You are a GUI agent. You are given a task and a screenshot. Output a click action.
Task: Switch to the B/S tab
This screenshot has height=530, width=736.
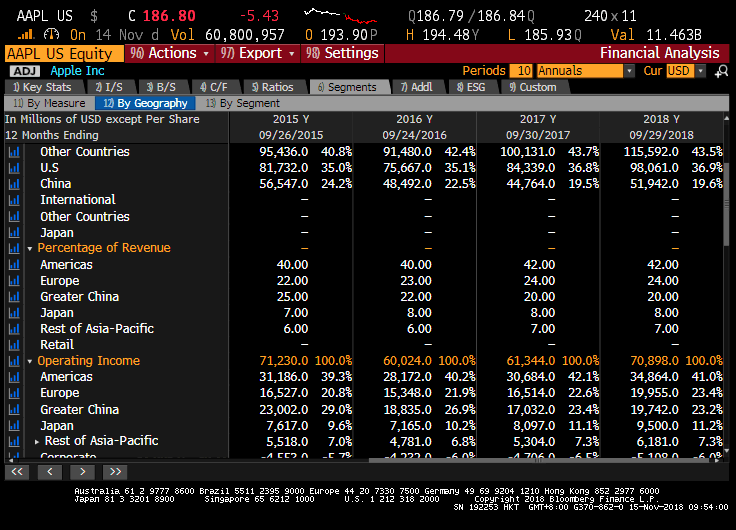click(162, 87)
